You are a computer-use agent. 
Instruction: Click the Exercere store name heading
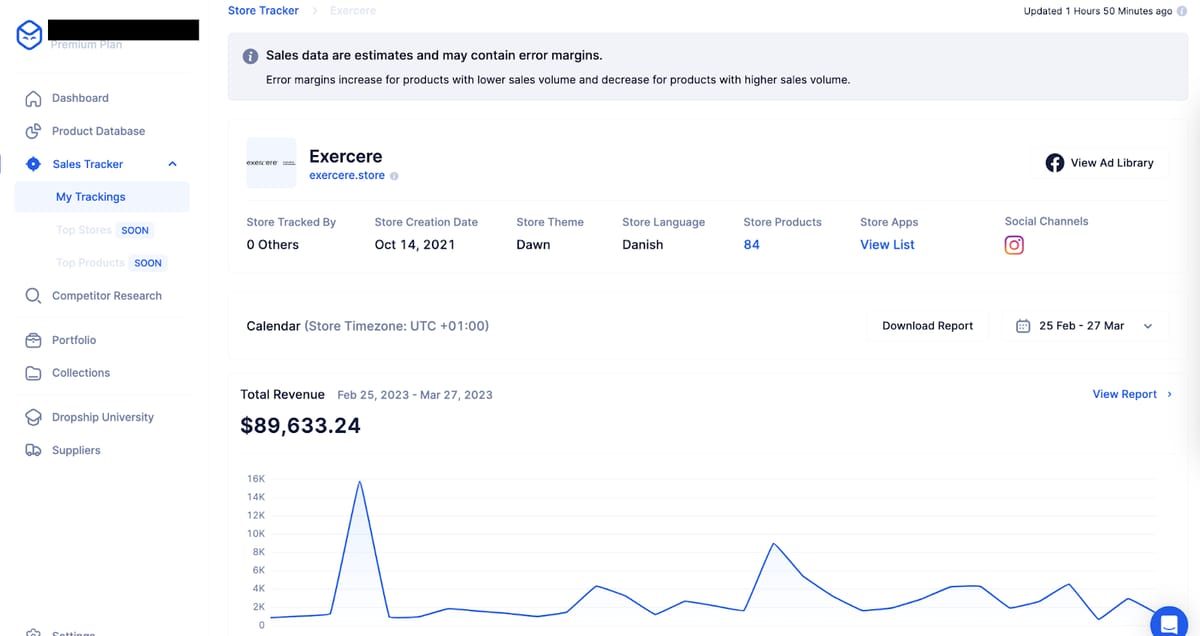coord(346,156)
